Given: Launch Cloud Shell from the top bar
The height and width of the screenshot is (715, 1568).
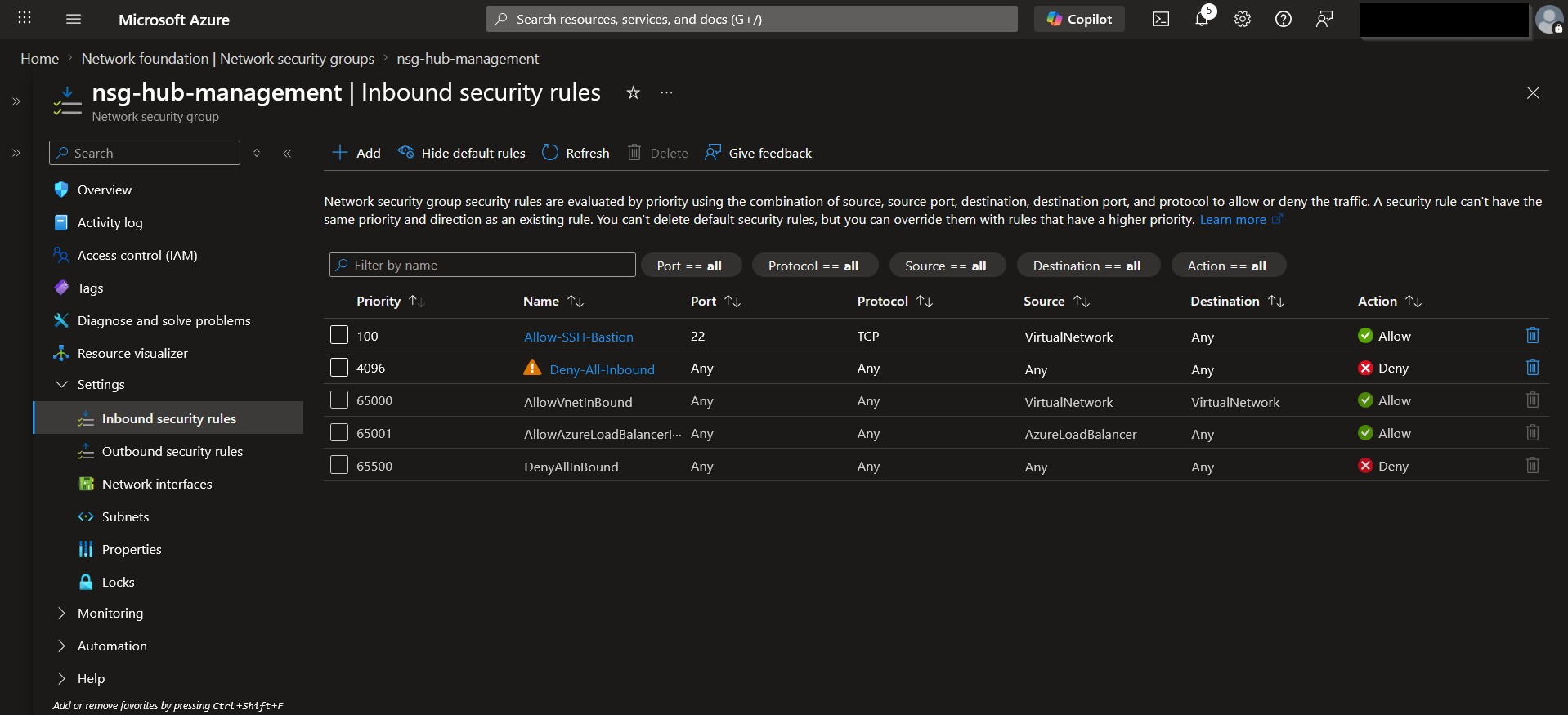Looking at the screenshot, I should 1161,19.
